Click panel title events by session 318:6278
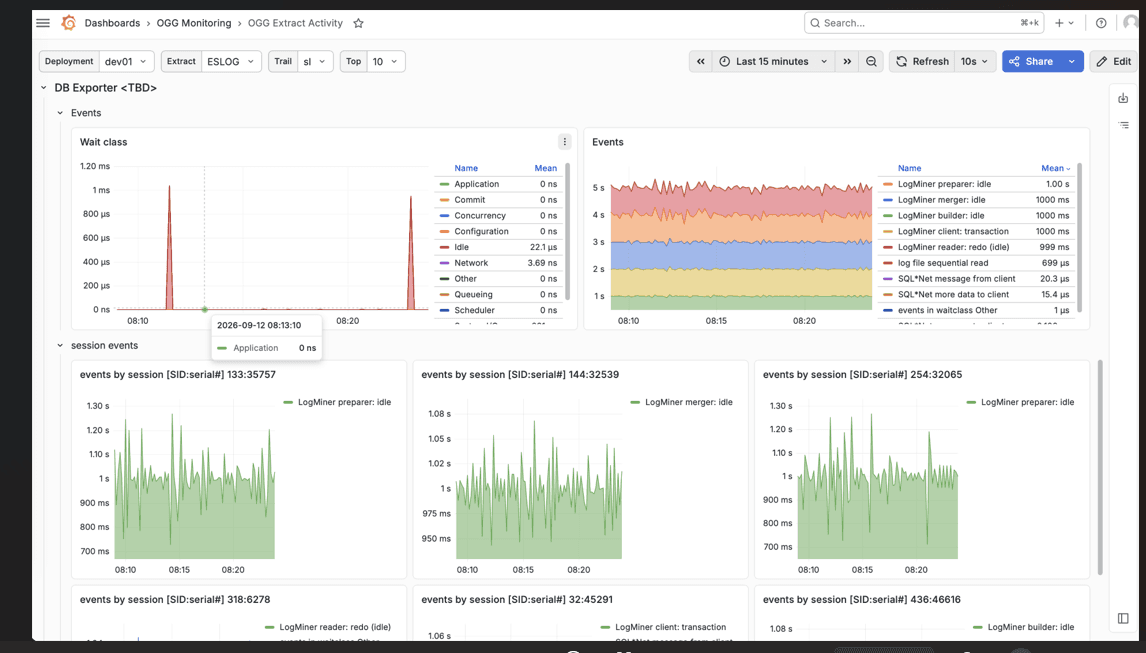This screenshot has height=653, width=1146. [175, 600]
